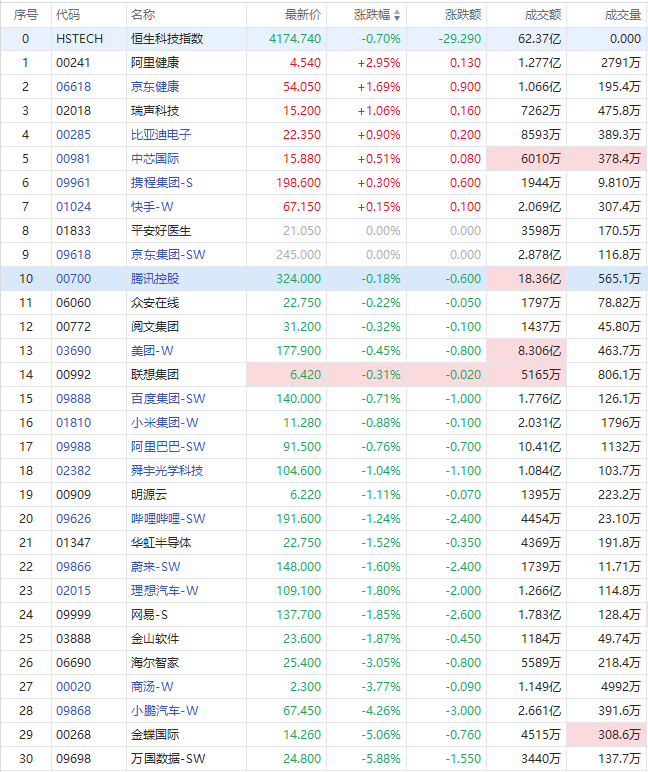This screenshot has width=648, height=772.
Task: Open the 中芯国际 link
Action: click(x=155, y=159)
